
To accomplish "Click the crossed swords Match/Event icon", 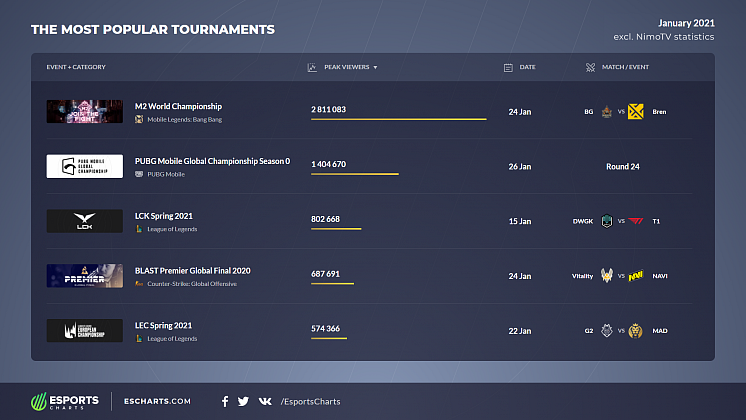I will [x=590, y=68].
